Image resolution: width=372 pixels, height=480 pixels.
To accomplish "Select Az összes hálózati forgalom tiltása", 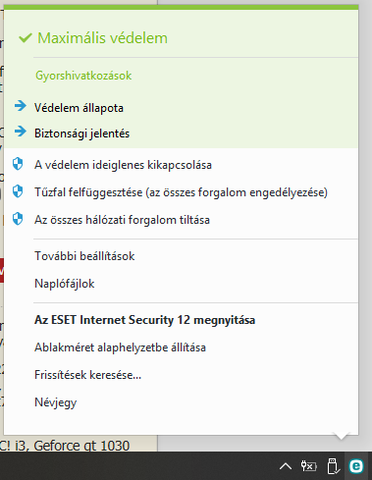I will (x=122, y=220).
